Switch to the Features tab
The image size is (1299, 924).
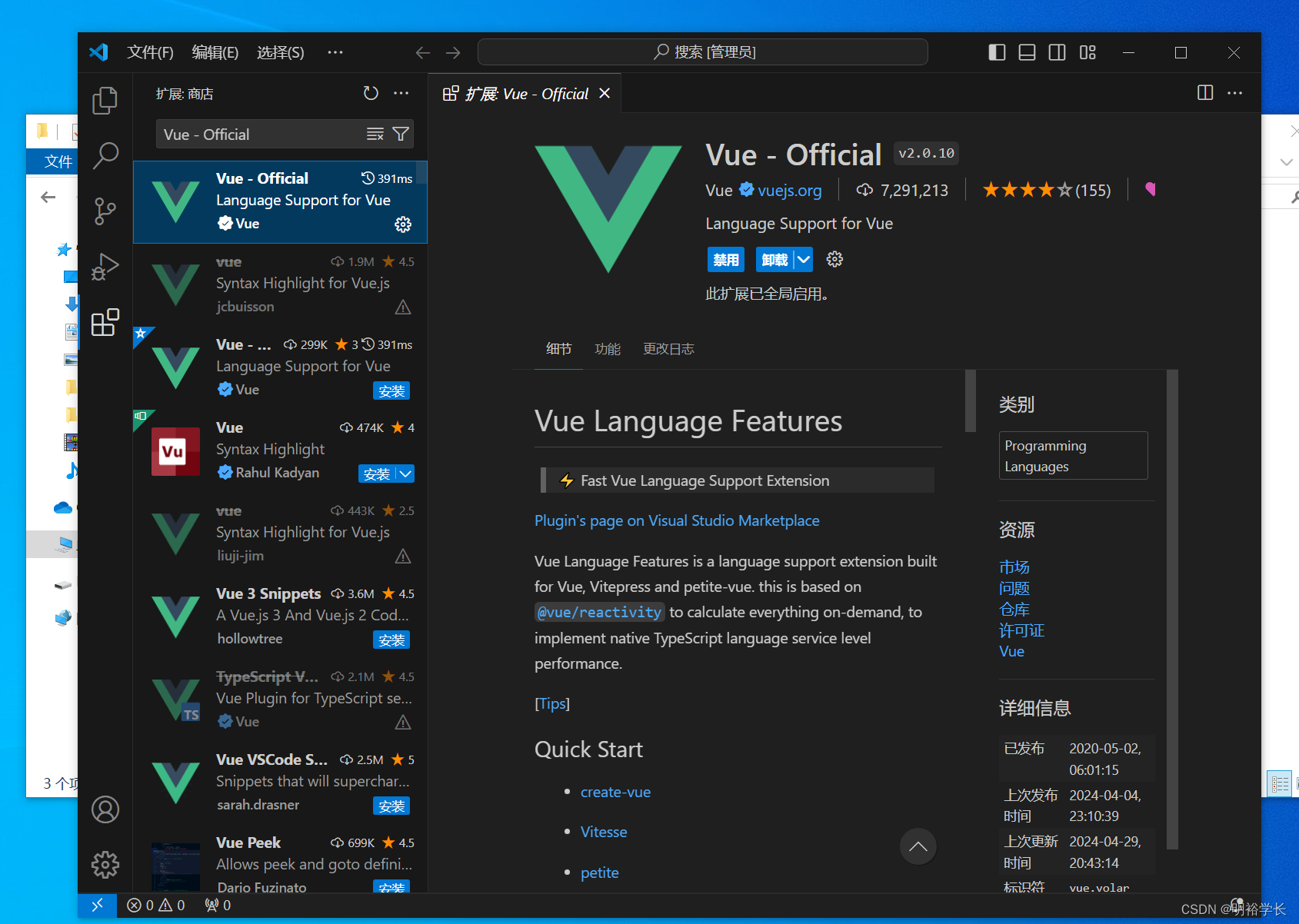click(x=608, y=349)
